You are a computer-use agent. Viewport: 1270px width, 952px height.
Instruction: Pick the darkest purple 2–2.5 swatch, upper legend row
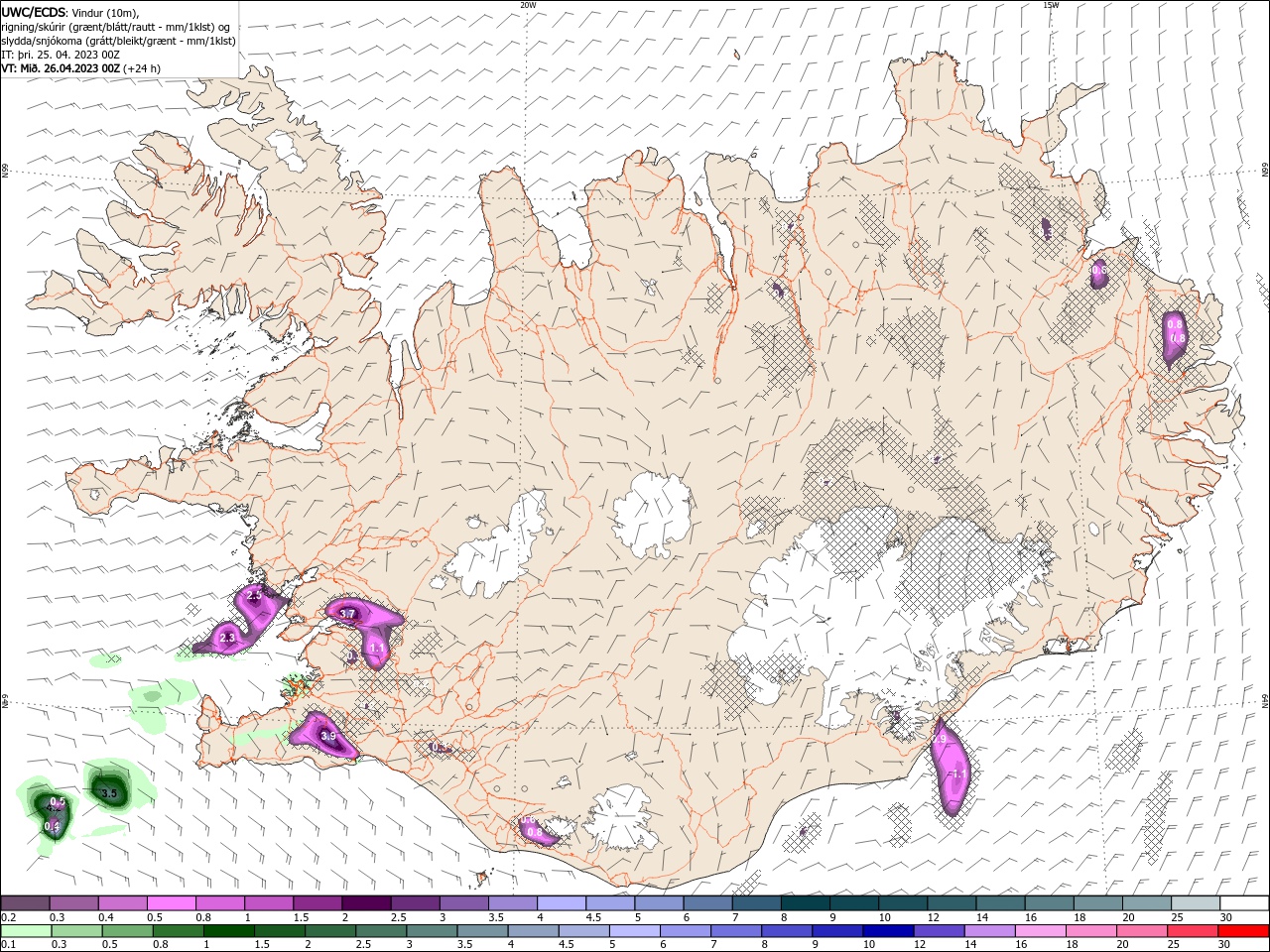[x=366, y=903]
